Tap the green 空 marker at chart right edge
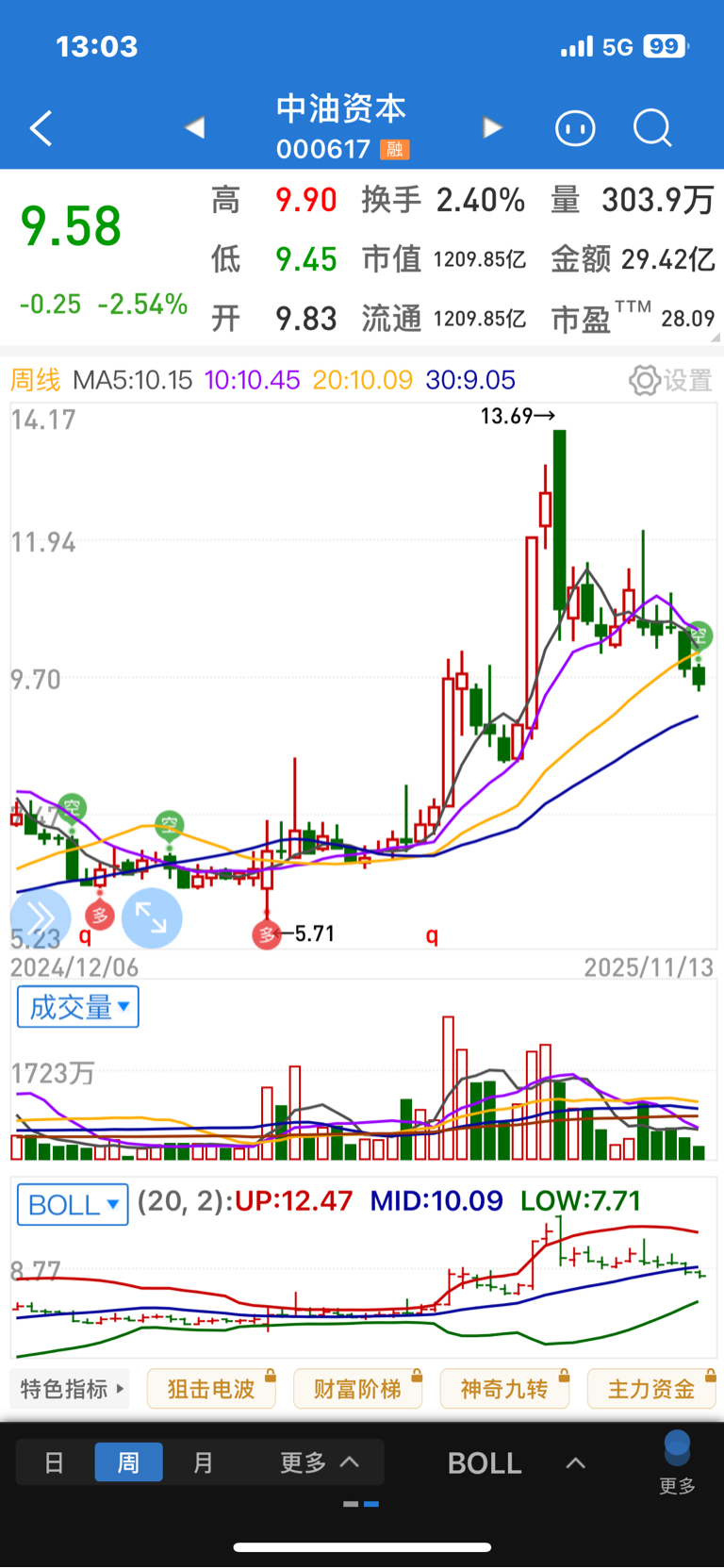 pos(699,636)
